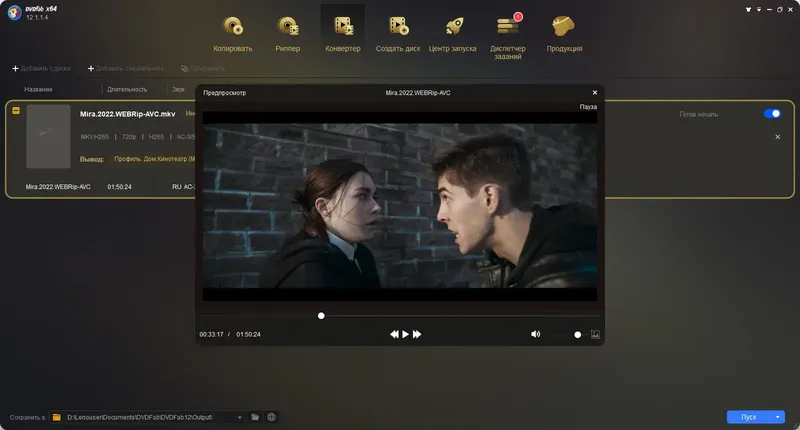Click the output path text field
Screen dimensions: 800x430
tap(146, 417)
